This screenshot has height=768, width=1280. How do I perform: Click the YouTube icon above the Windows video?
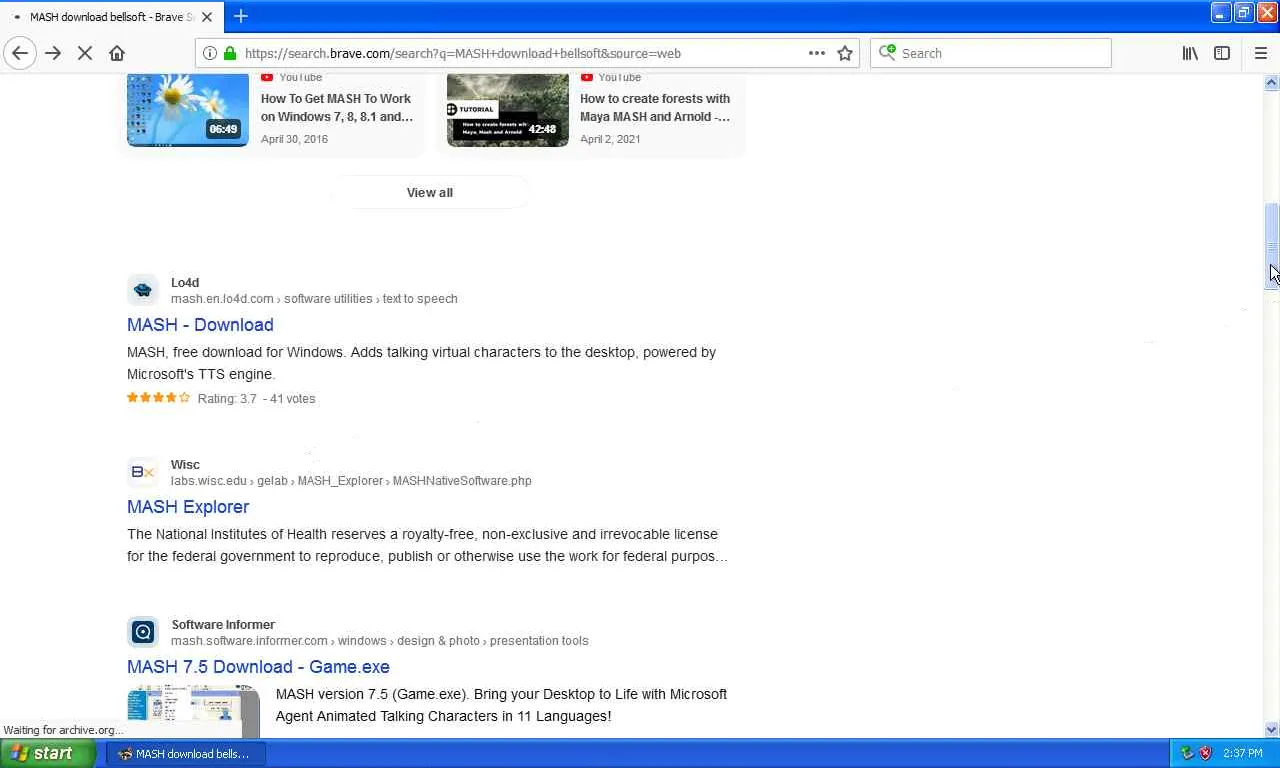click(267, 77)
